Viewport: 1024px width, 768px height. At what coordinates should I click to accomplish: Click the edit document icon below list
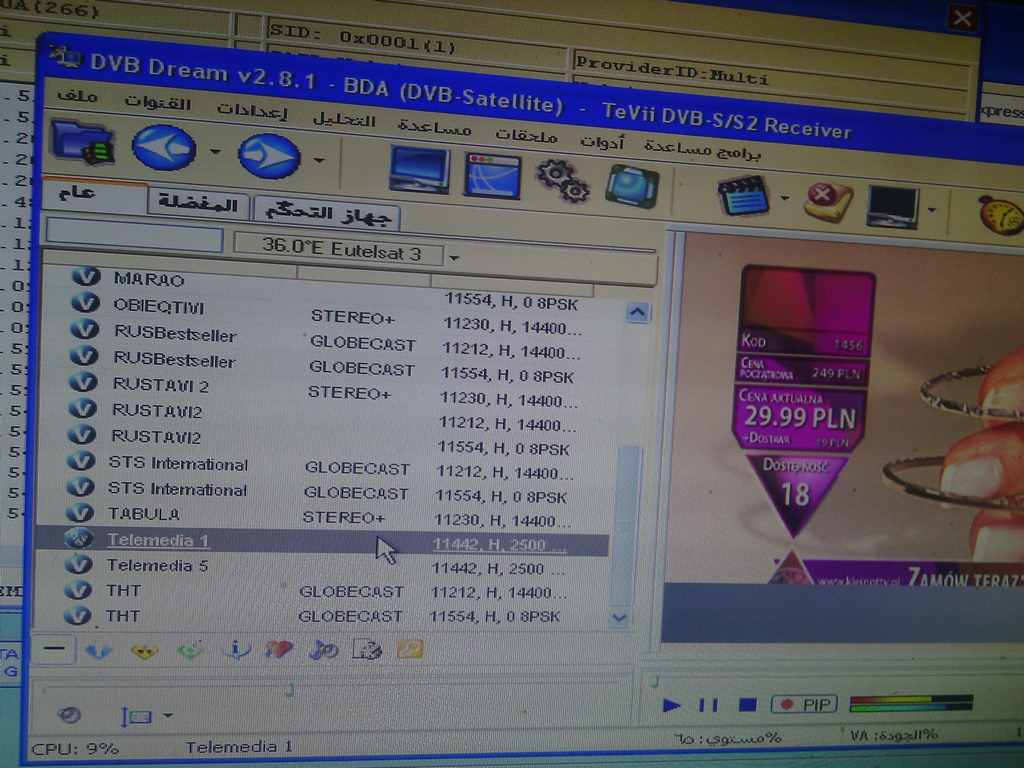click(x=366, y=649)
